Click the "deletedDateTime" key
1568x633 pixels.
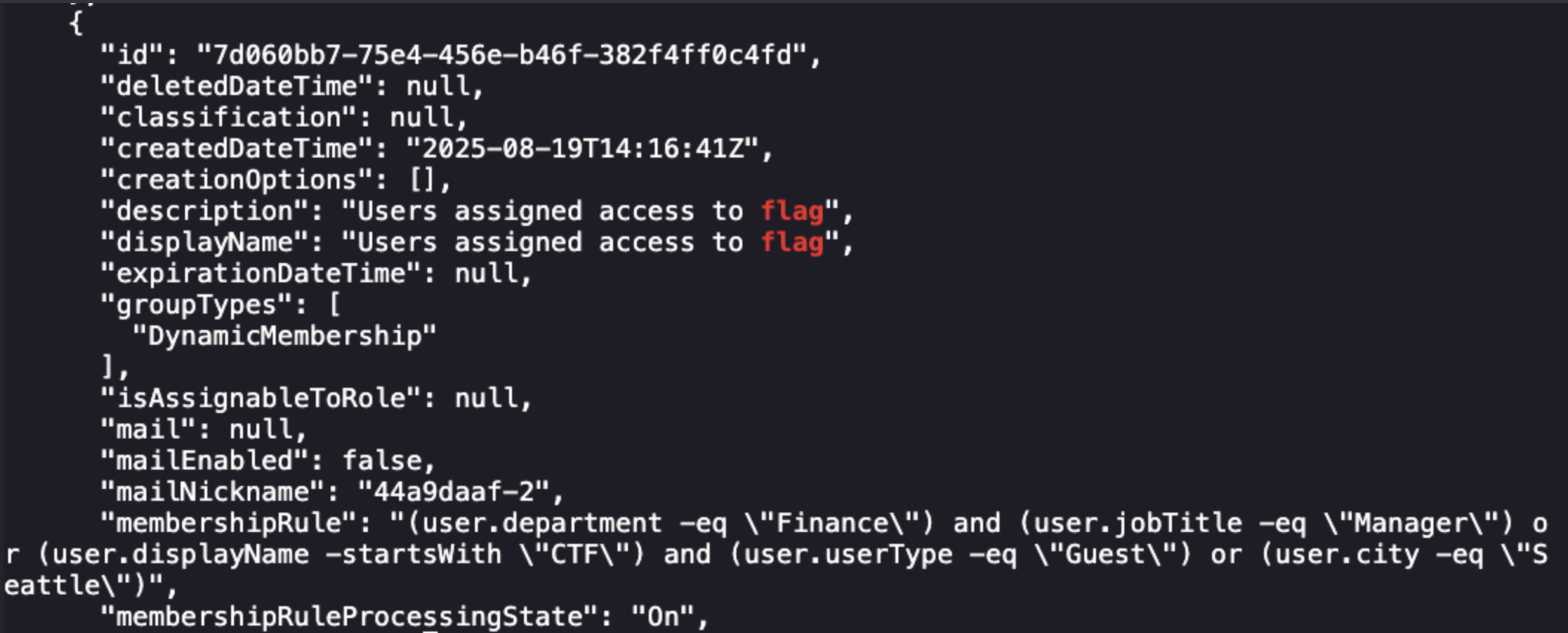click(236, 86)
